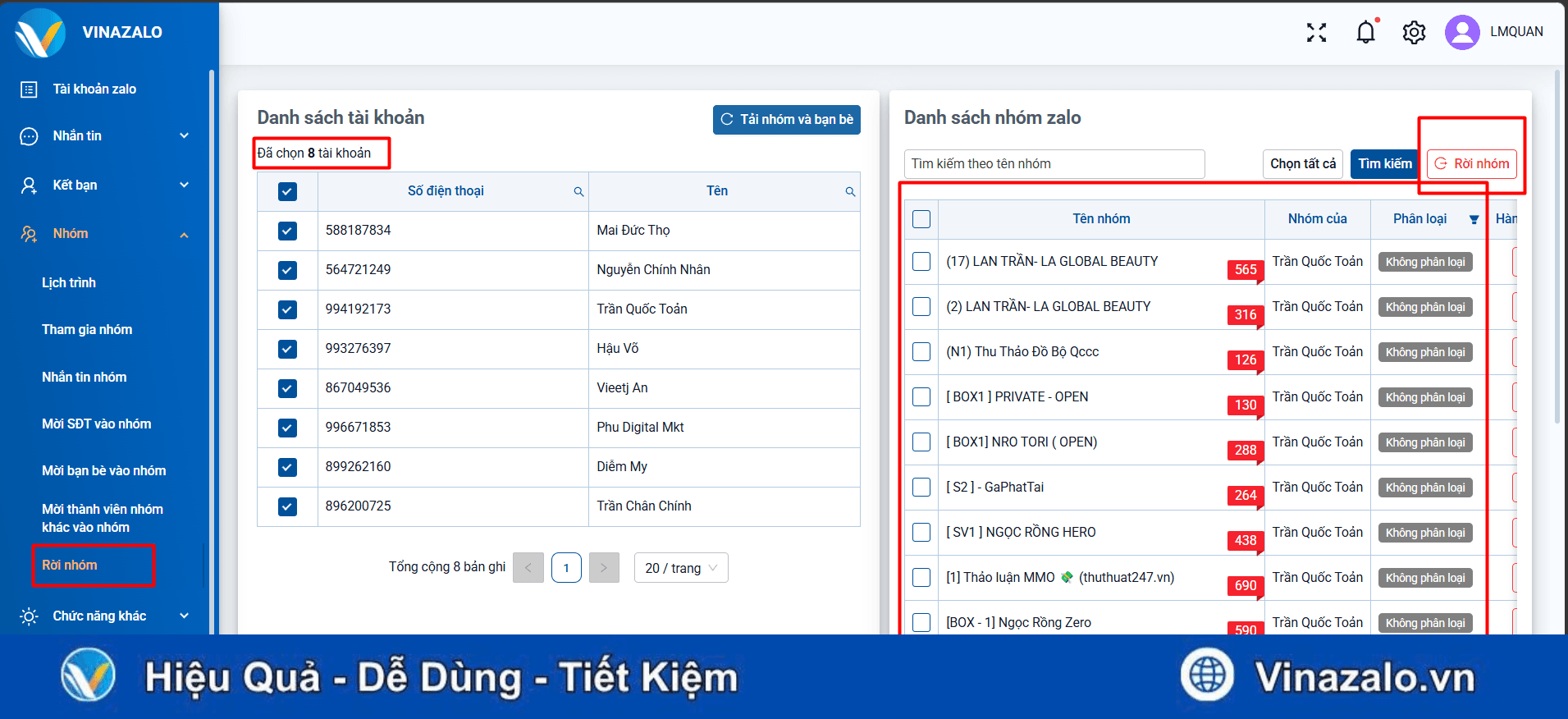Click the Phân loại filter funnel icon
The width and height of the screenshot is (1568, 719).
coord(1474,219)
